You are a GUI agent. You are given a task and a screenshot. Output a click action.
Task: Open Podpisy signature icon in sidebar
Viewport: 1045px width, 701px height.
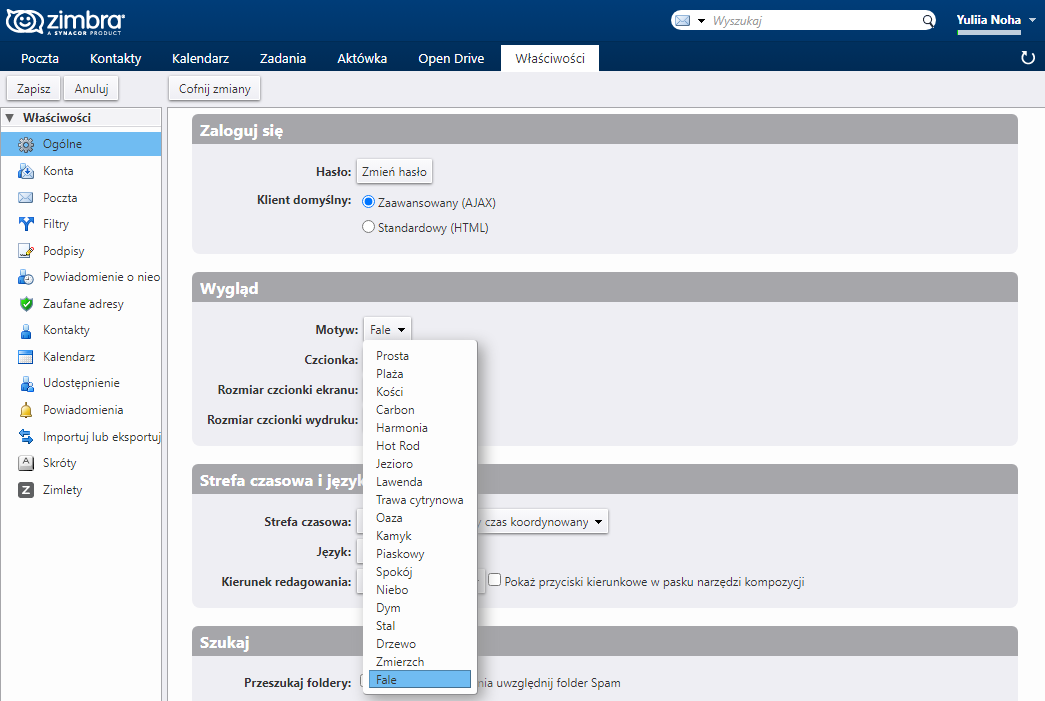click(x=27, y=251)
